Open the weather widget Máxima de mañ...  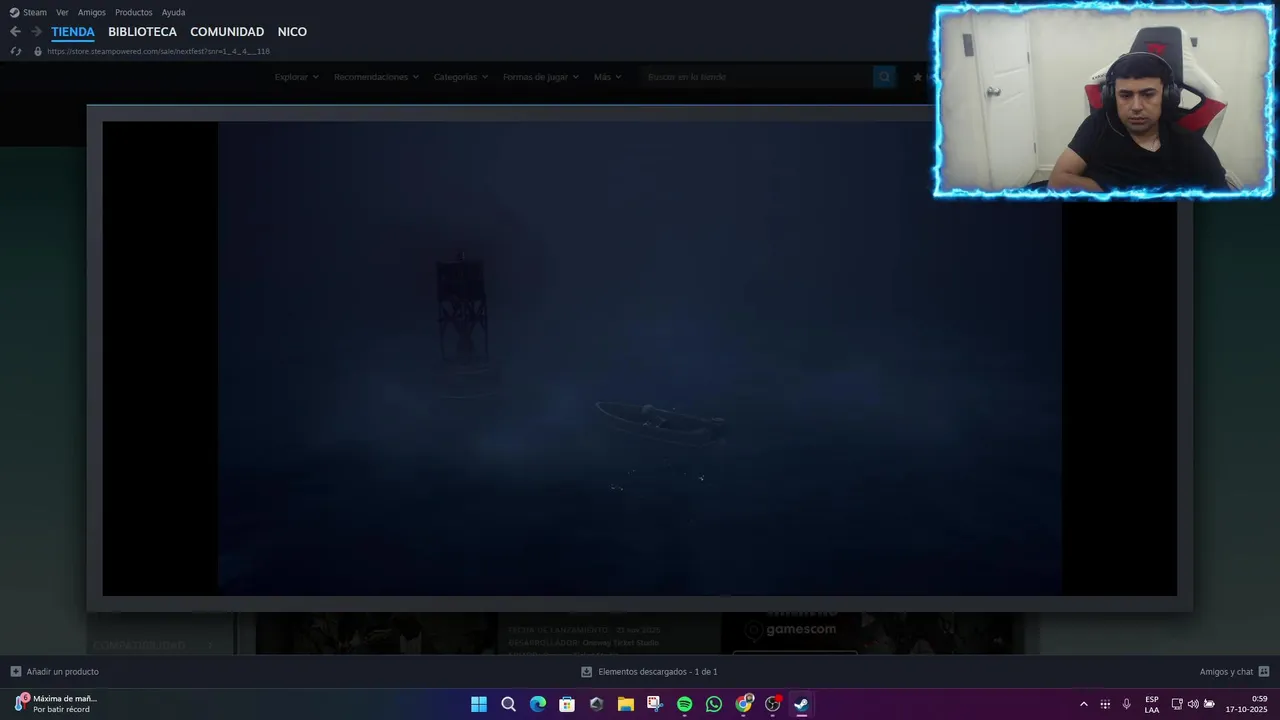(55, 704)
